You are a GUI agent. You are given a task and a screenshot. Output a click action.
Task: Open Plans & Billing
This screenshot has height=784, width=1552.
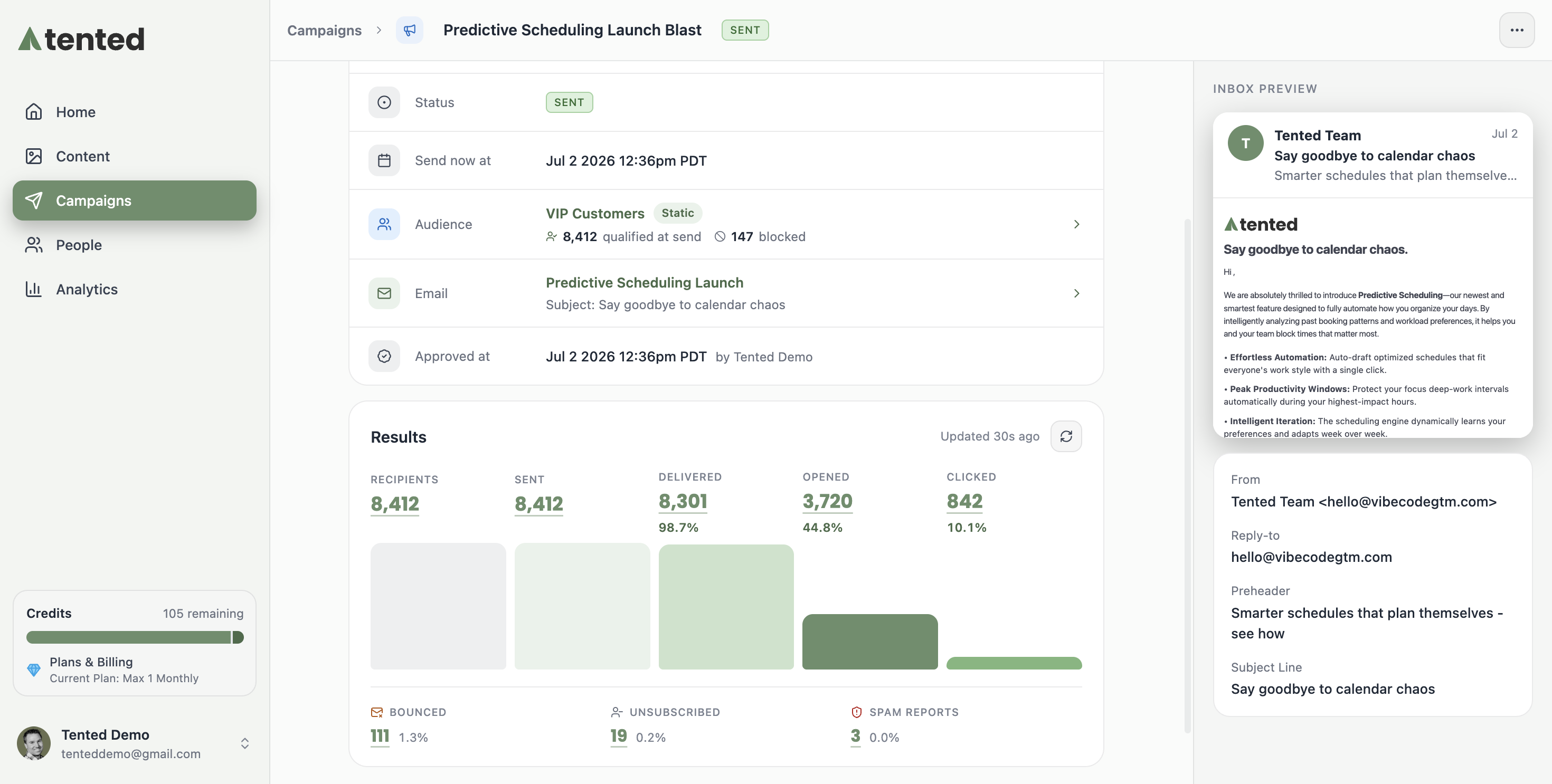pos(124,670)
